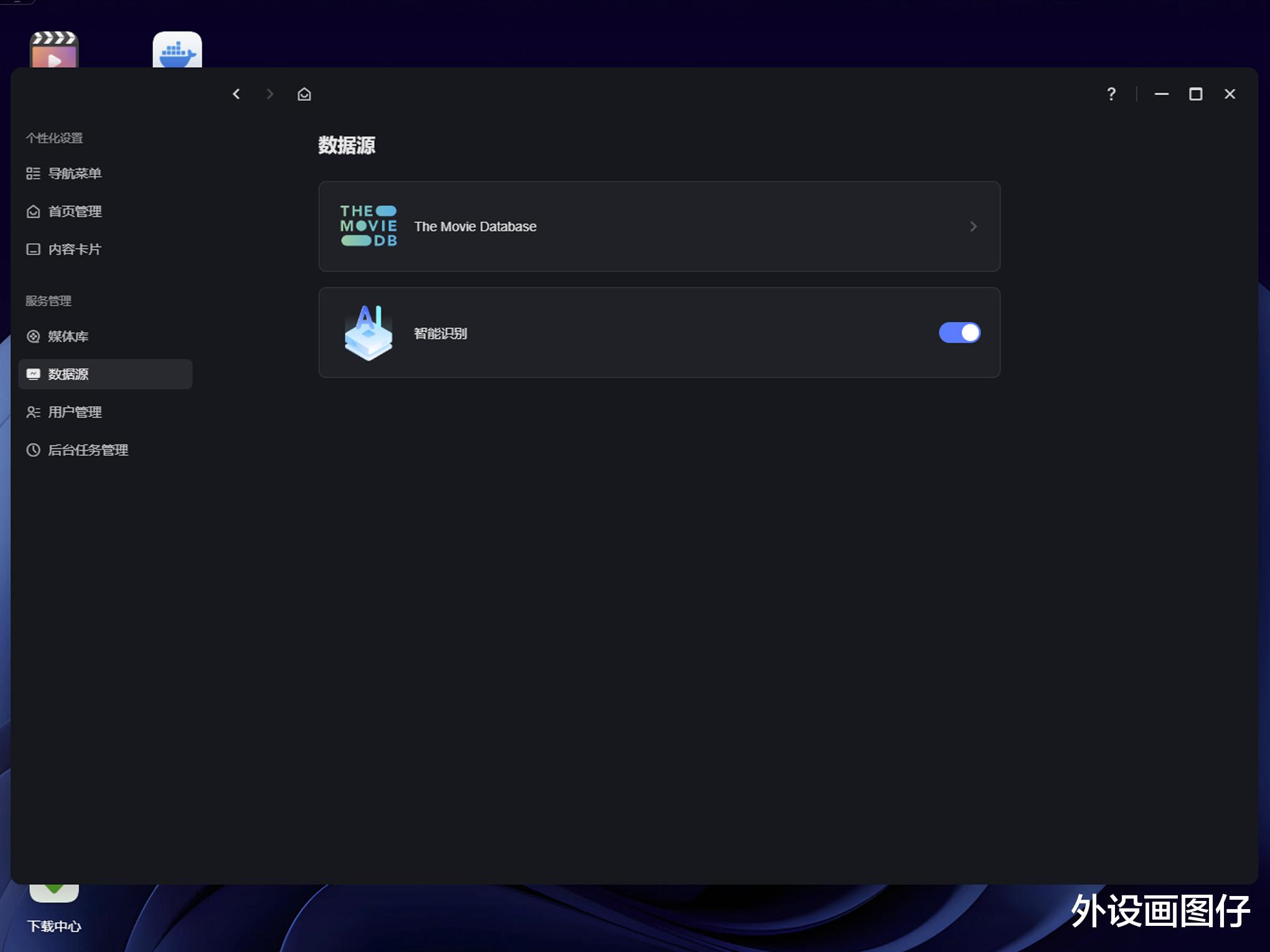Viewport: 1270px width, 952px height.
Task: Open the Docker desktop icon
Action: point(177,51)
